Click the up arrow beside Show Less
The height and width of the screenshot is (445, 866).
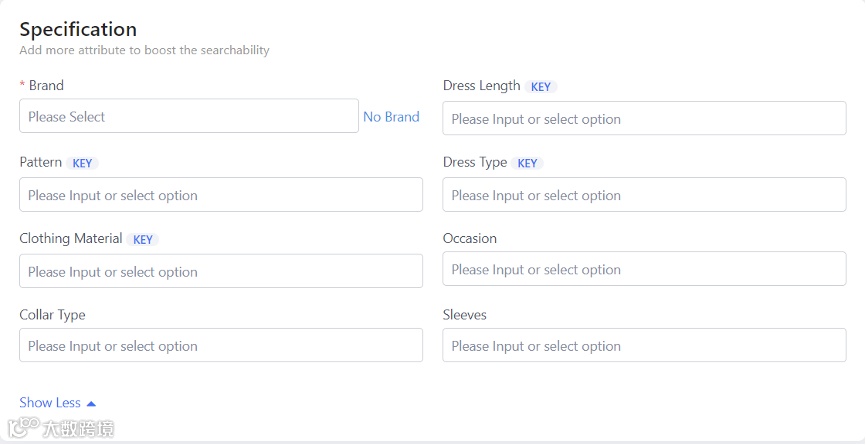pyautogui.click(x=91, y=404)
